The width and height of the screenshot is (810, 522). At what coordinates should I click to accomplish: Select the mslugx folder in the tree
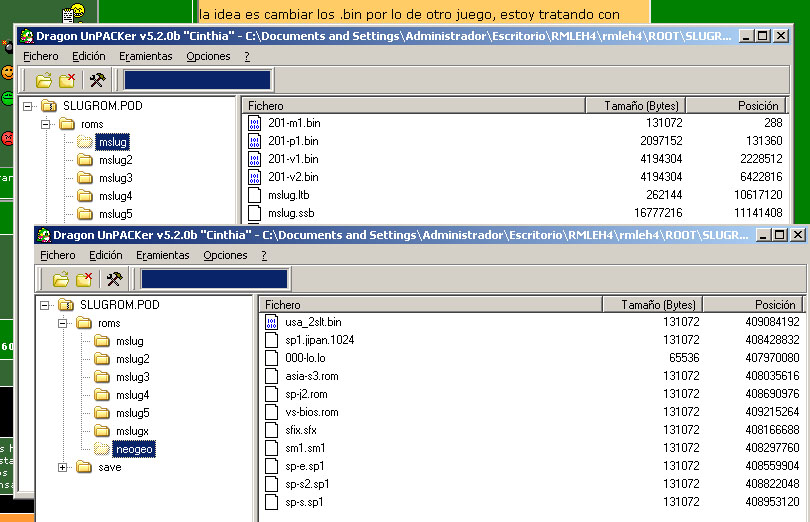(x=132, y=431)
